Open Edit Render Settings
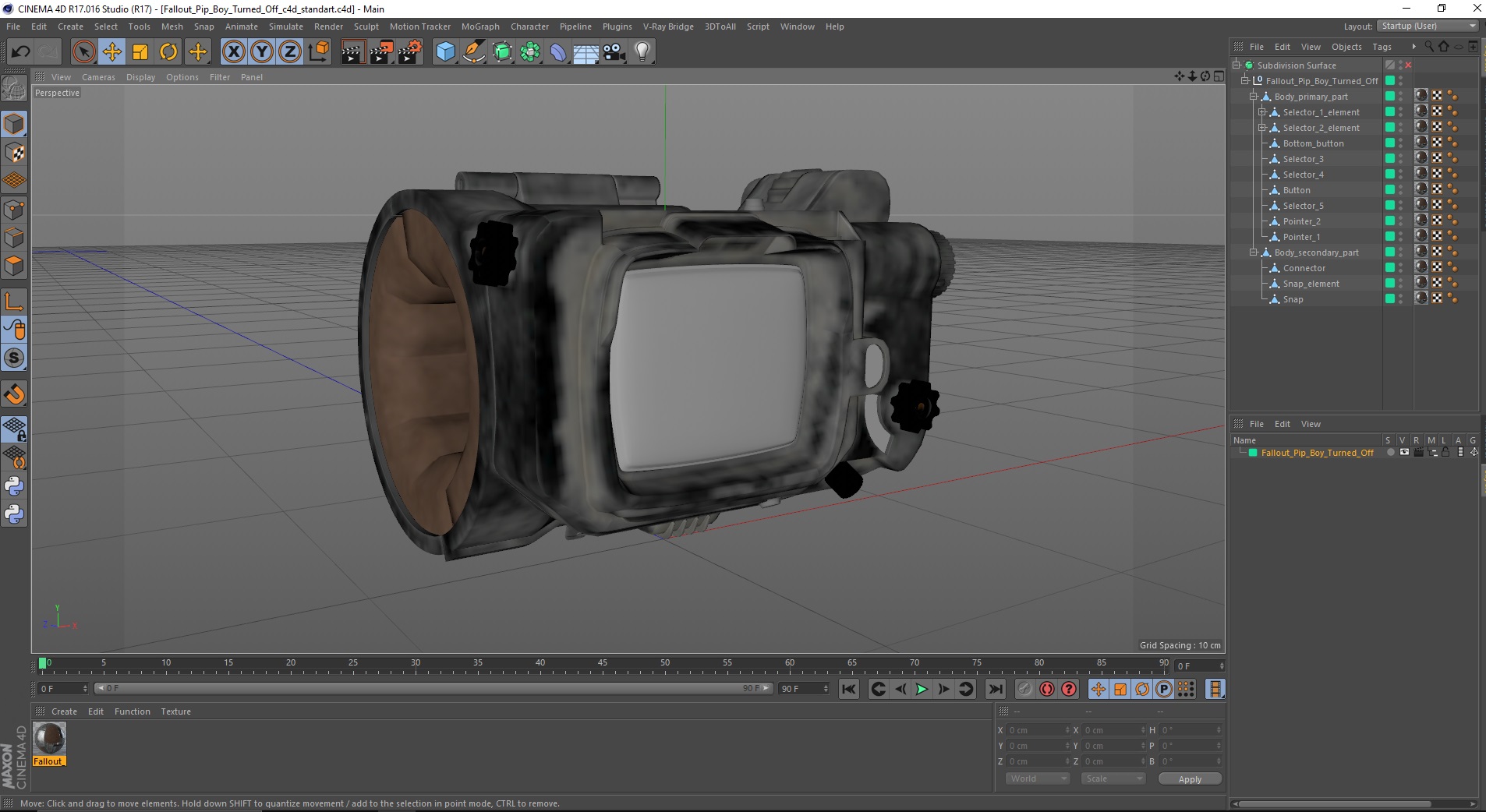This screenshot has width=1486, height=812. coord(410,52)
